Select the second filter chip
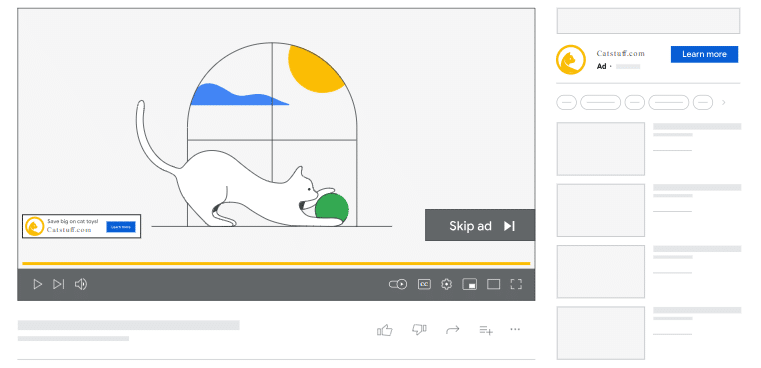Image resolution: width=761 pixels, height=368 pixels. (x=600, y=102)
